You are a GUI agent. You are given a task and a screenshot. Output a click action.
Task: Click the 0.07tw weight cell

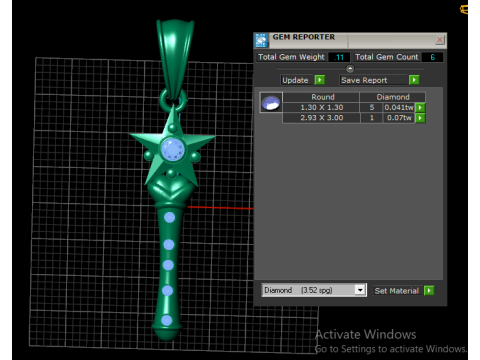click(x=399, y=118)
